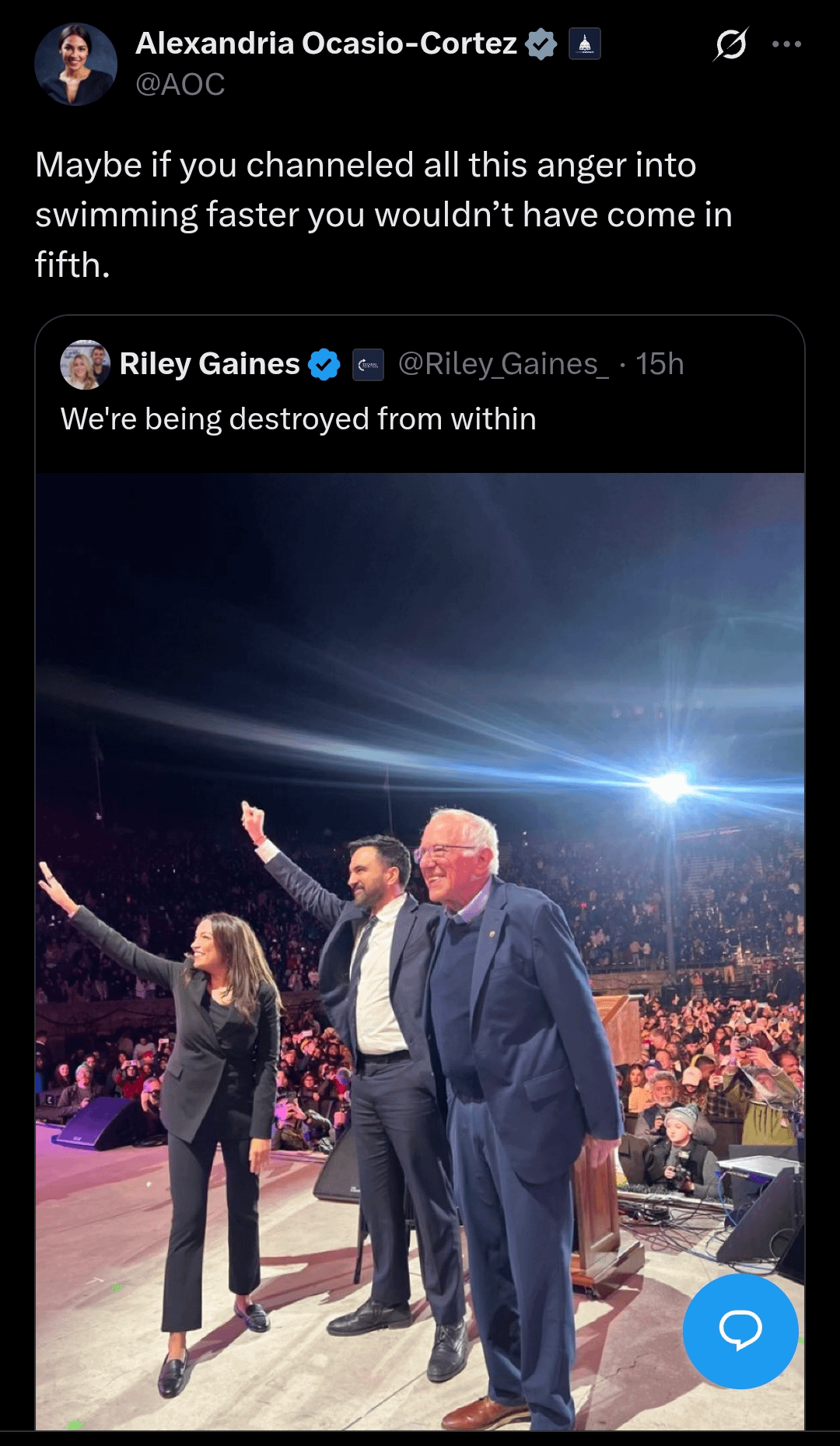
Task: Tap blue verified checkmark beside Riley Gaines
Action: (324, 364)
